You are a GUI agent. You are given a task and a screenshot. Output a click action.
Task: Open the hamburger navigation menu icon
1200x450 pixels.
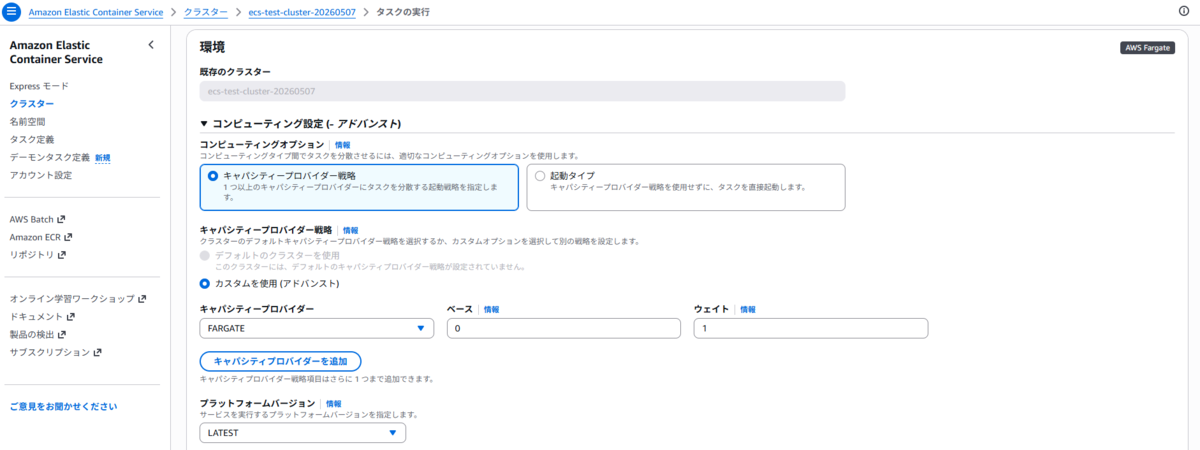point(11,11)
